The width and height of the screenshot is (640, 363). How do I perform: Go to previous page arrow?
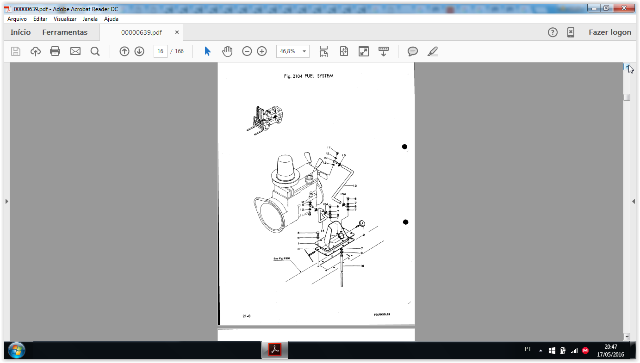[124, 51]
